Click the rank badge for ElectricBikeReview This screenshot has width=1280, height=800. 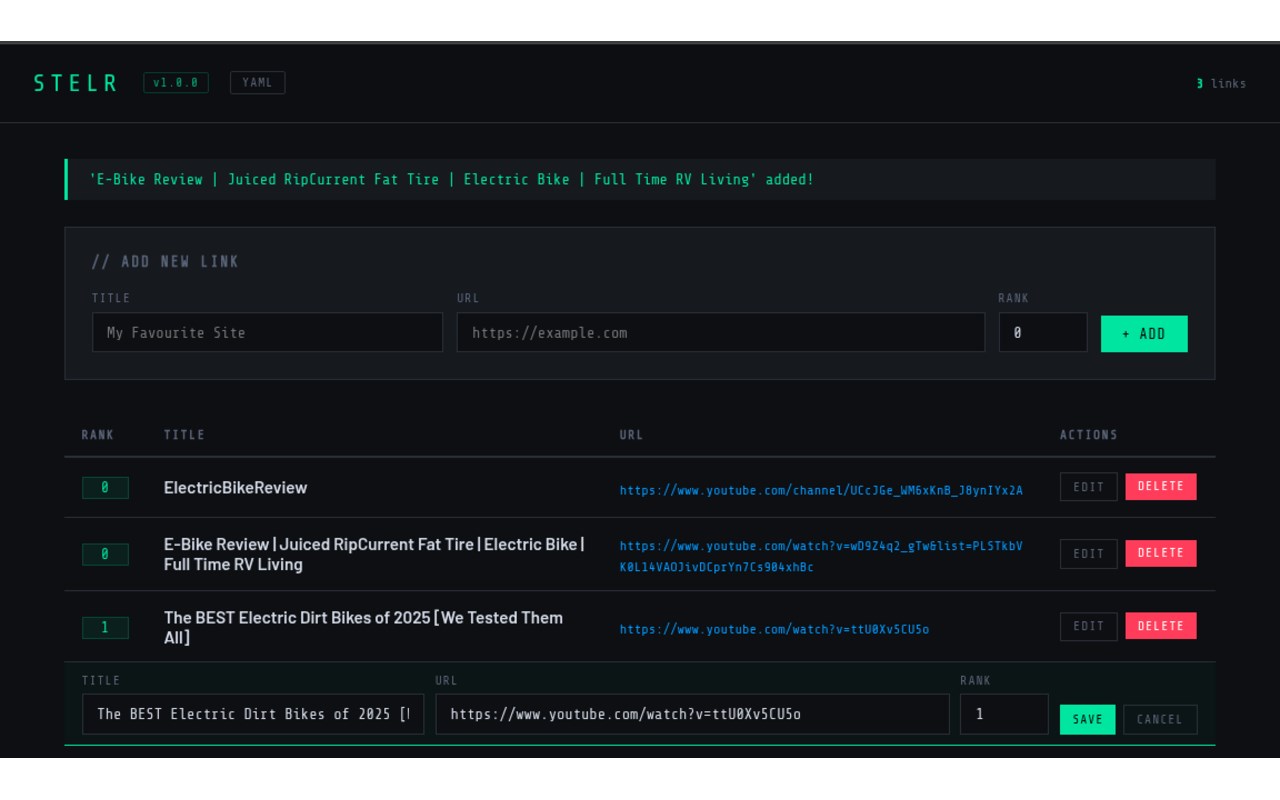[105, 488]
